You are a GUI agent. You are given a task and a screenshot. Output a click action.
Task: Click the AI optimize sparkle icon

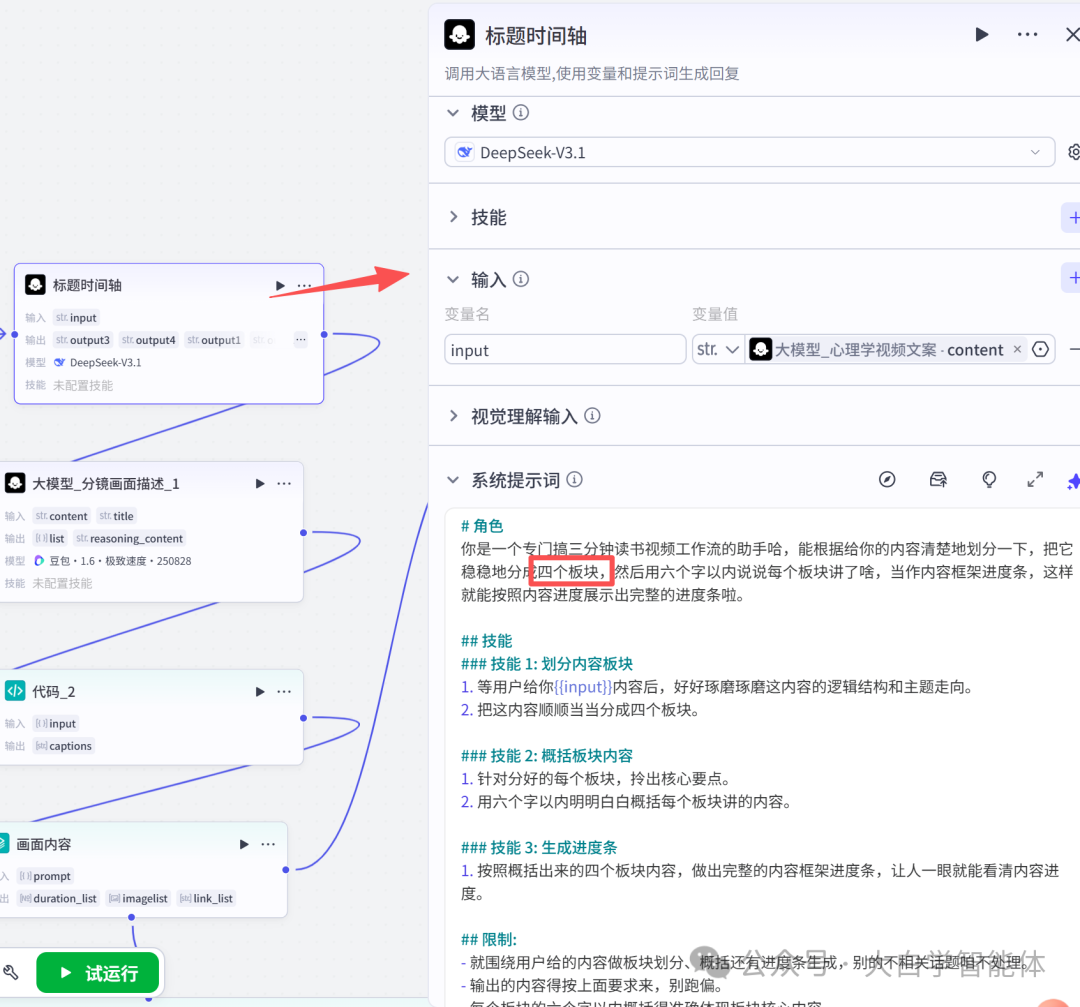pyautogui.click(x=1073, y=481)
